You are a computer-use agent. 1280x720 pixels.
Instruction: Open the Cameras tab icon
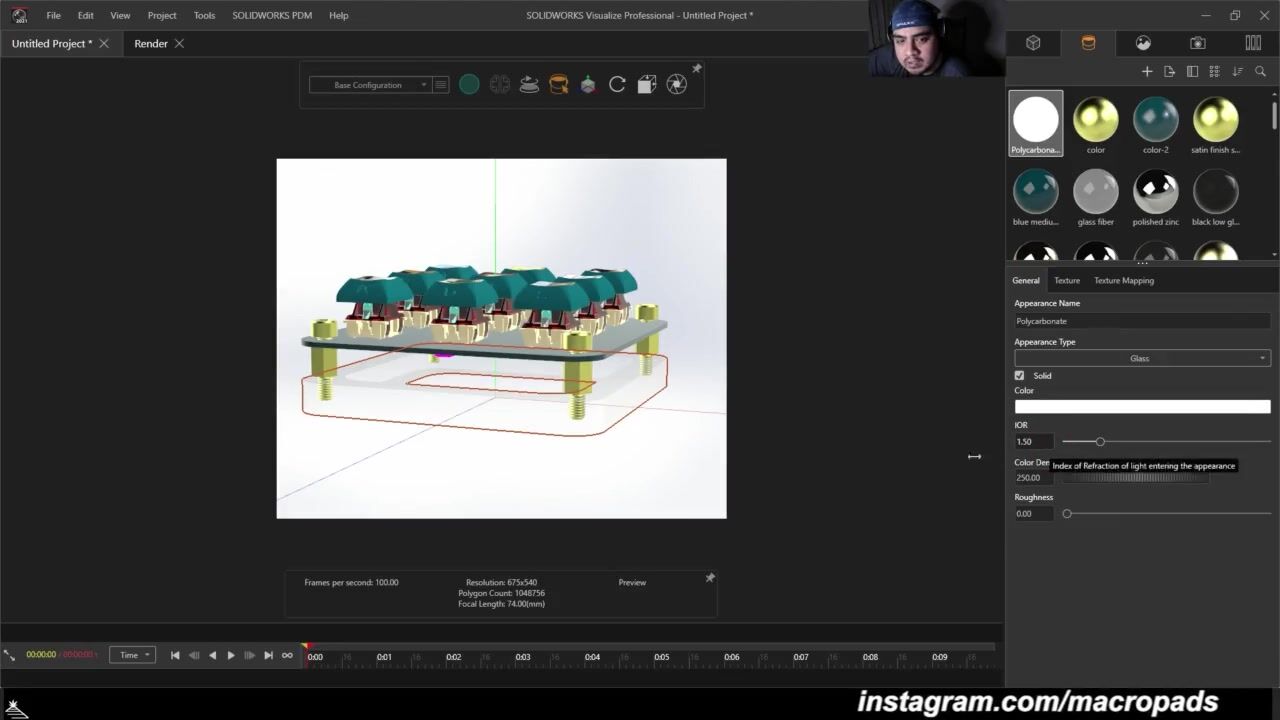tap(1197, 43)
